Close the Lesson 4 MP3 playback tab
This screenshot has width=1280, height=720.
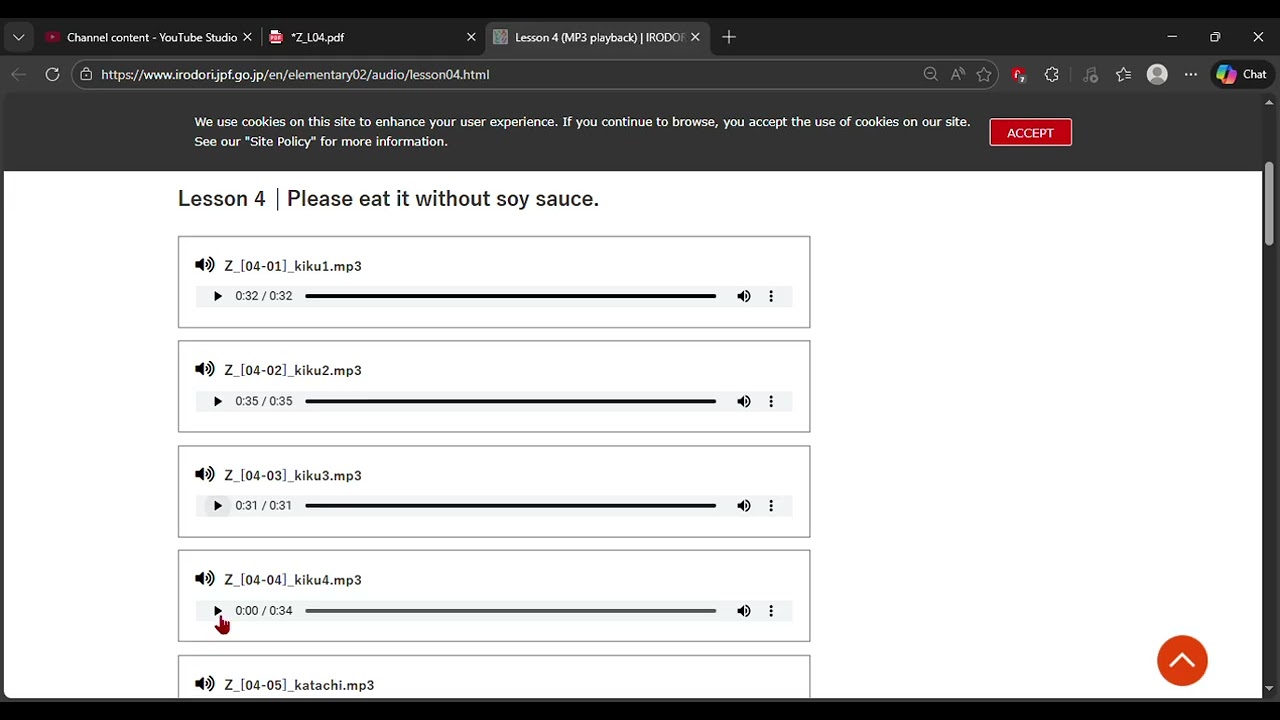695,37
